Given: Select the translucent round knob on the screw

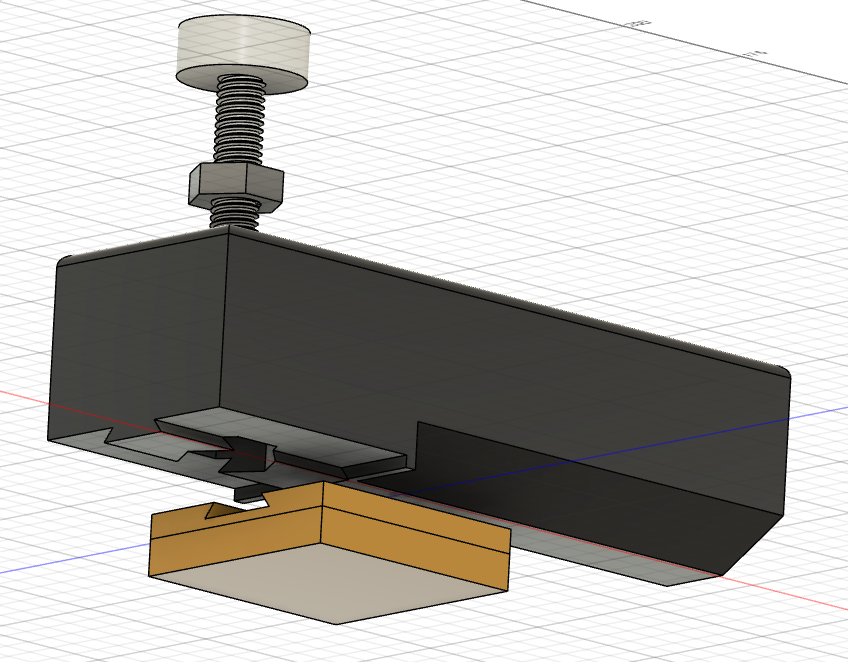Looking at the screenshot, I should [243, 53].
